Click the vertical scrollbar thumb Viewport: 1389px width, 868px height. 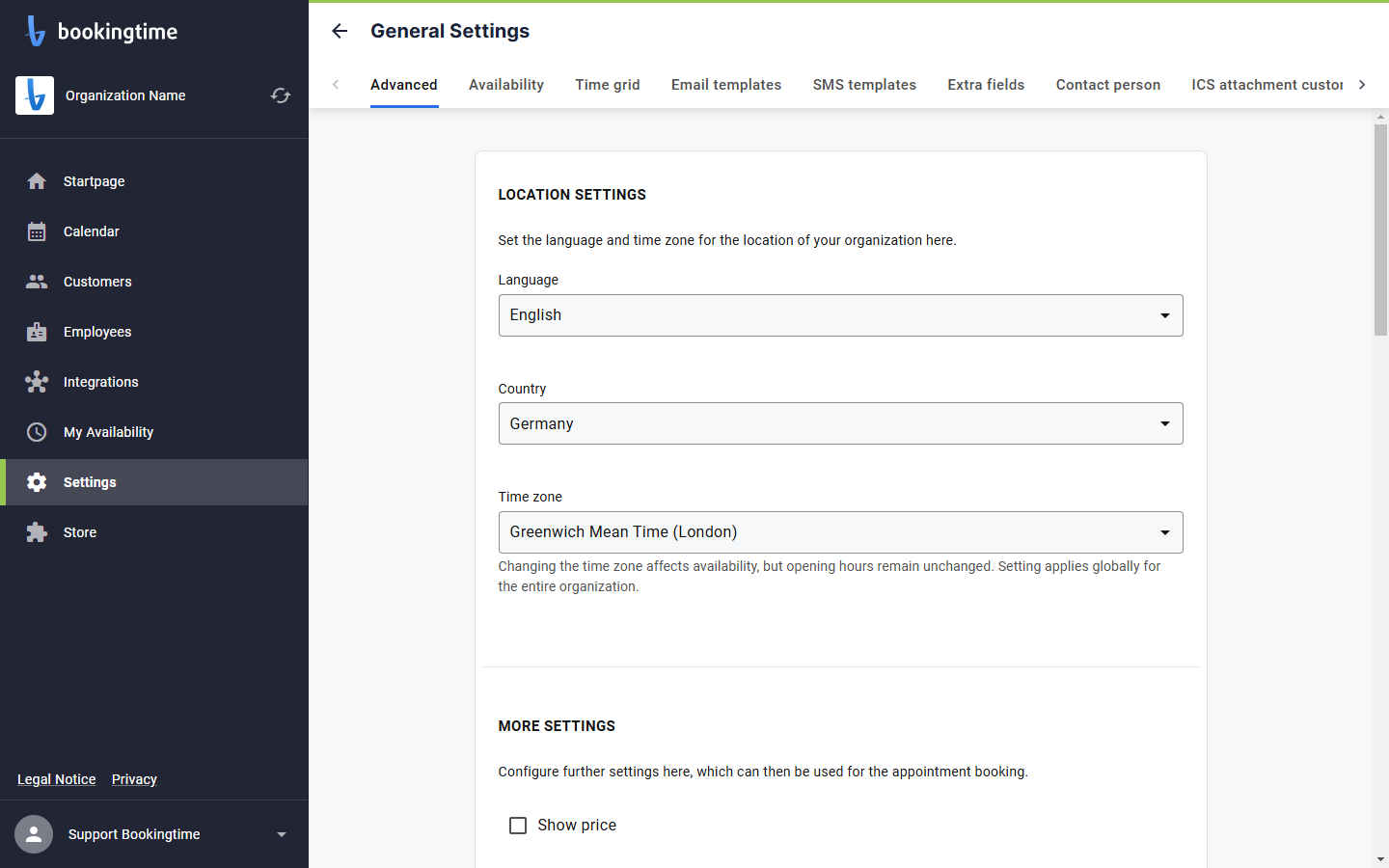[x=1380, y=230]
